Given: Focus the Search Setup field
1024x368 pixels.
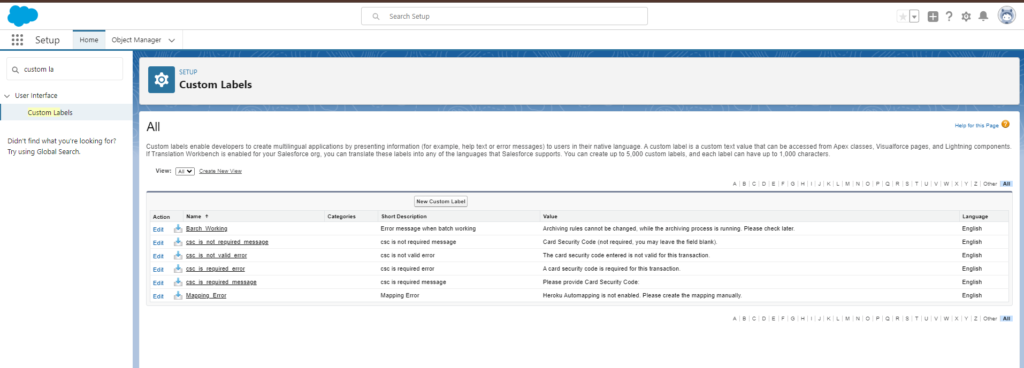Looking at the screenshot, I should [x=504, y=16].
